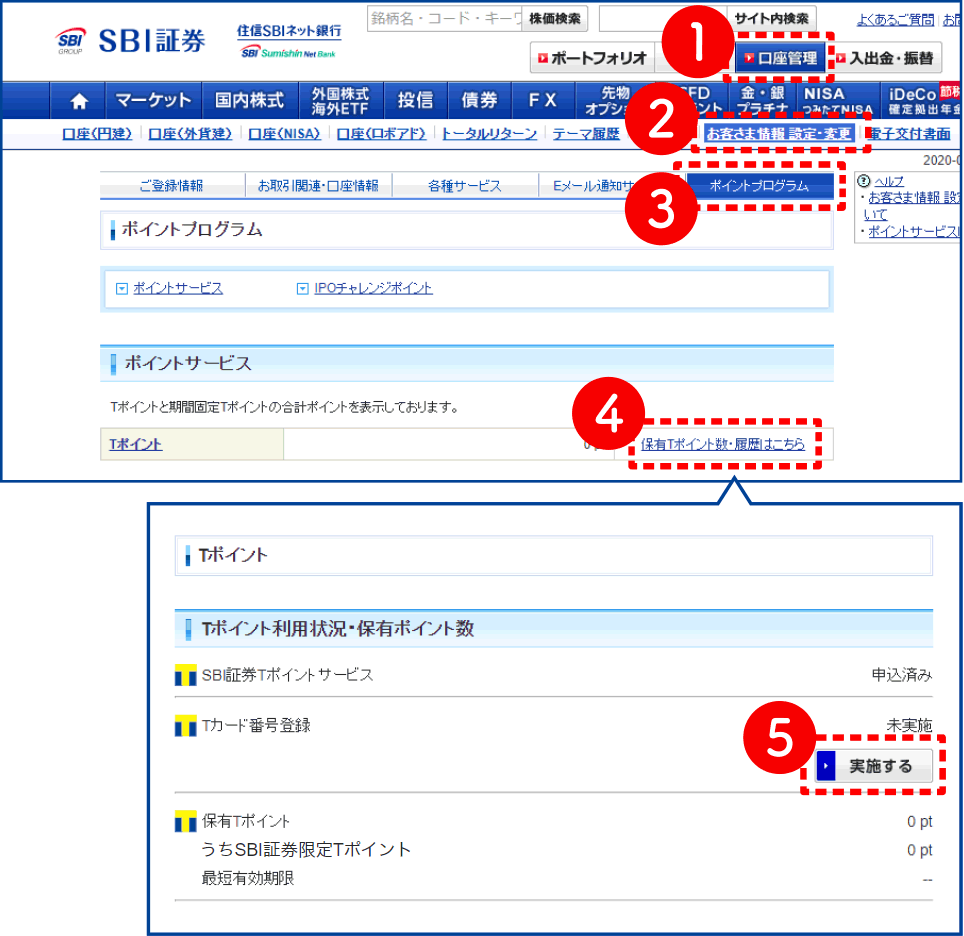Click the 株価検索 button

tap(555, 18)
